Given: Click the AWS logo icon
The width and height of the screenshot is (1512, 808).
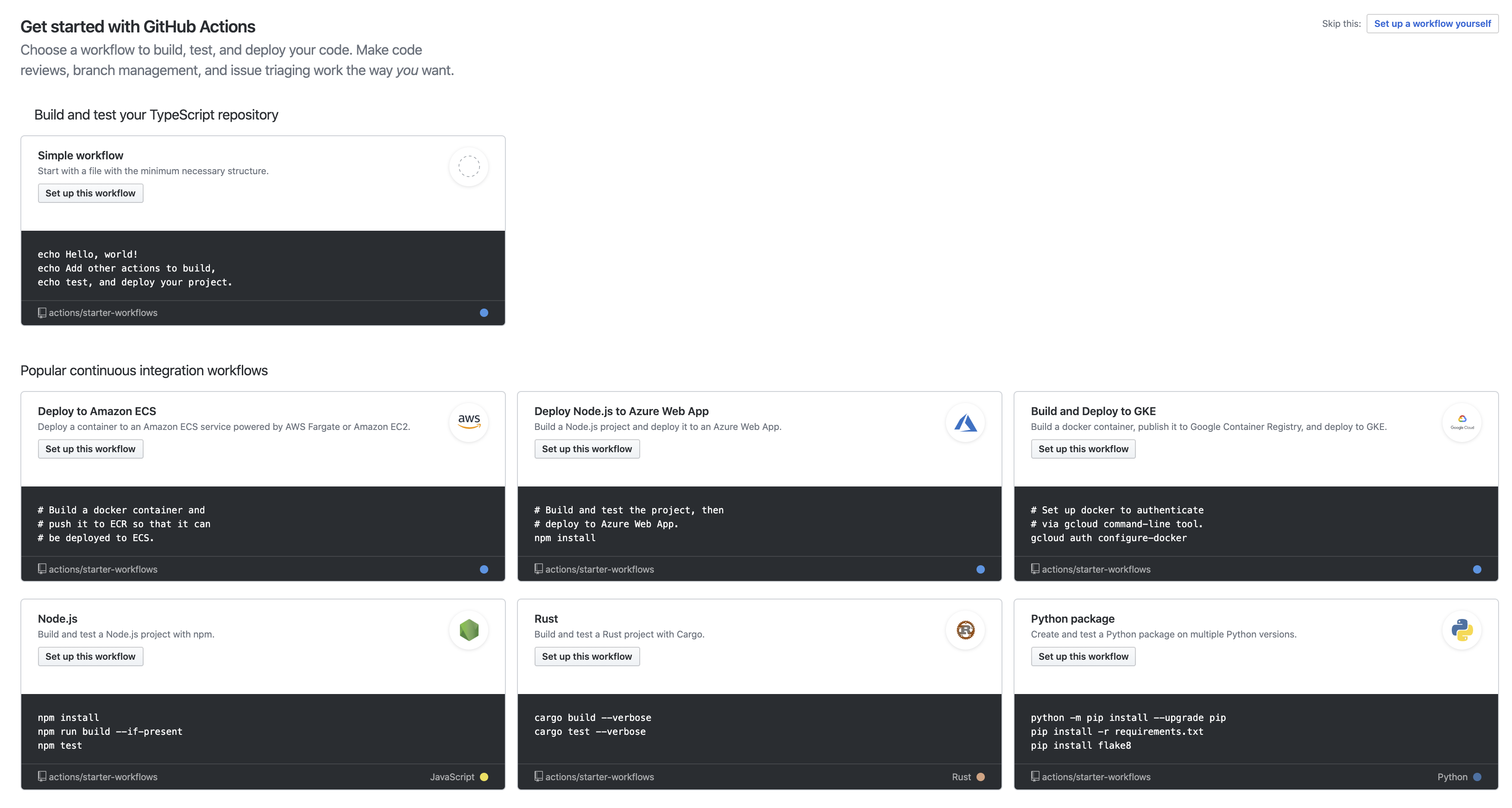Looking at the screenshot, I should click(x=468, y=422).
